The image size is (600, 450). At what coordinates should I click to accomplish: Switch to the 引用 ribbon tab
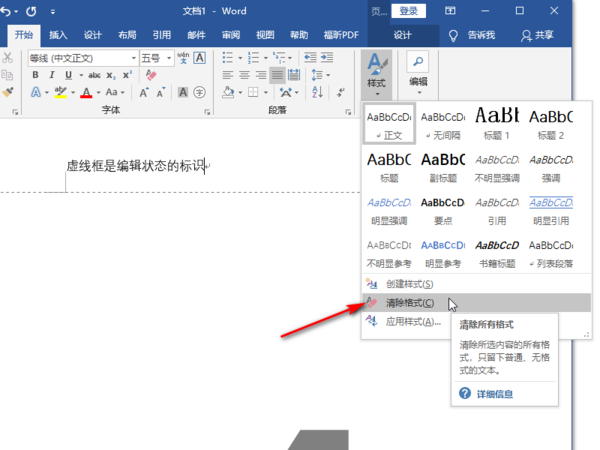tap(161, 35)
